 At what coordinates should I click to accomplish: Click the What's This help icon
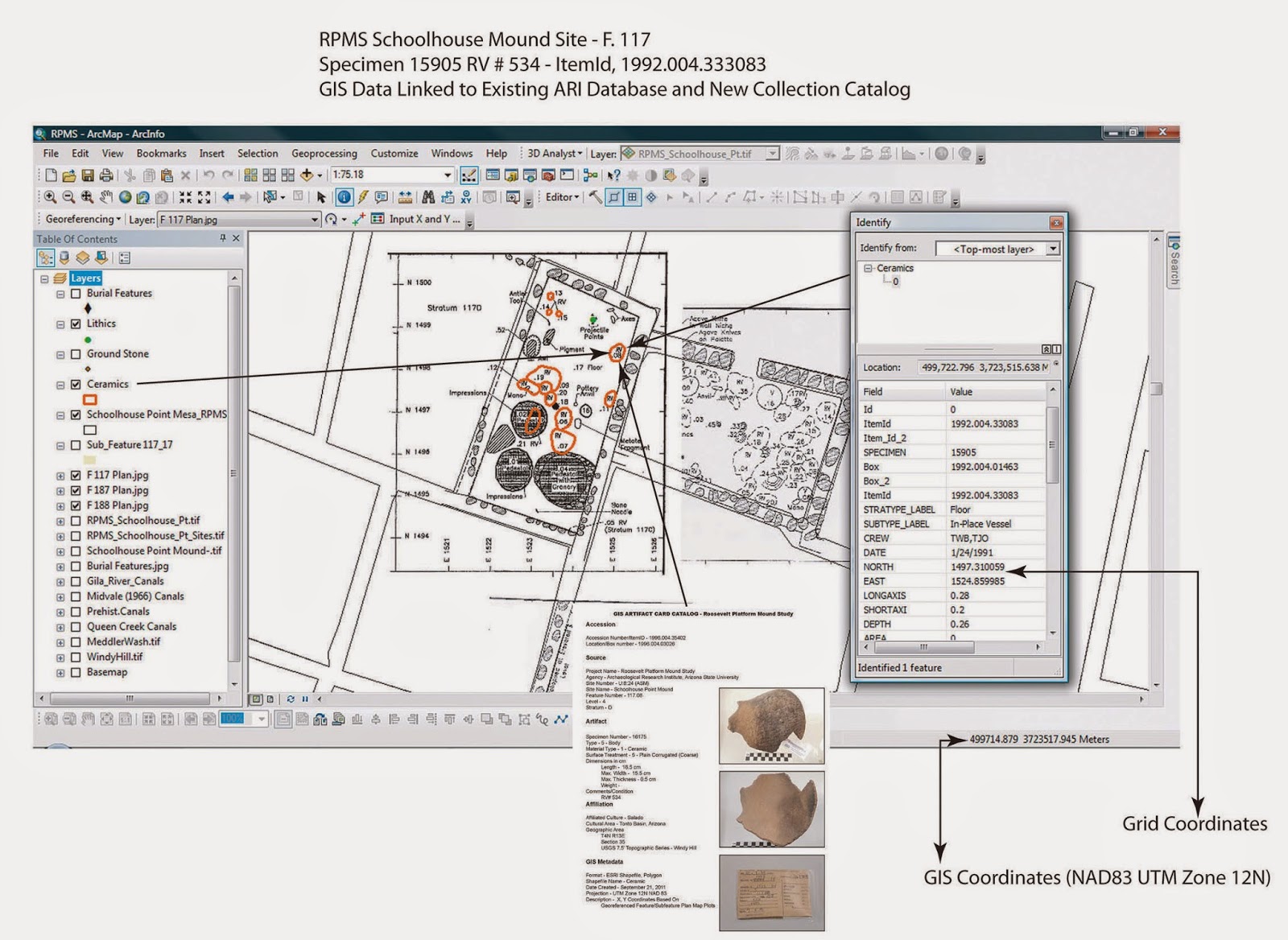(x=613, y=175)
